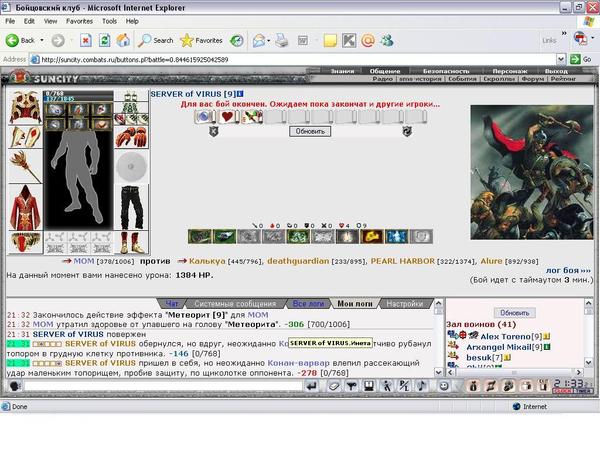This screenshot has height=450, width=600.
Task: Use the green dagger scroll
Action: (x=252, y=116)
